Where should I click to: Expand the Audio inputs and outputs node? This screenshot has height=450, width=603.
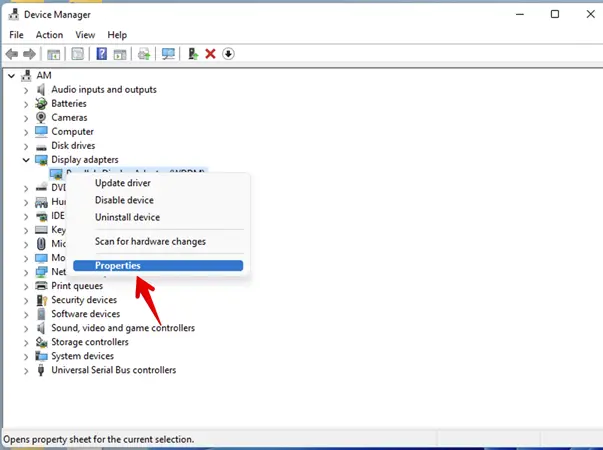pos(27,90)
